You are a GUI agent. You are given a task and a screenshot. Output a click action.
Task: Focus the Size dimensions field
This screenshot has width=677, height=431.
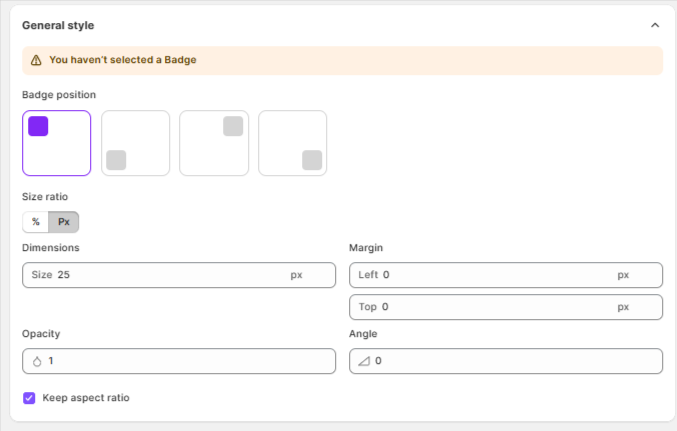coord(179,275)
